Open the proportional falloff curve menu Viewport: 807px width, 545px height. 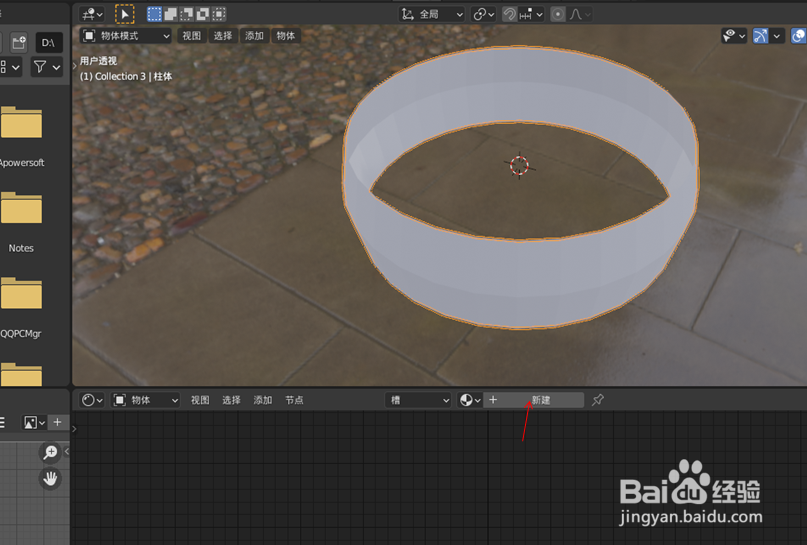580,14
